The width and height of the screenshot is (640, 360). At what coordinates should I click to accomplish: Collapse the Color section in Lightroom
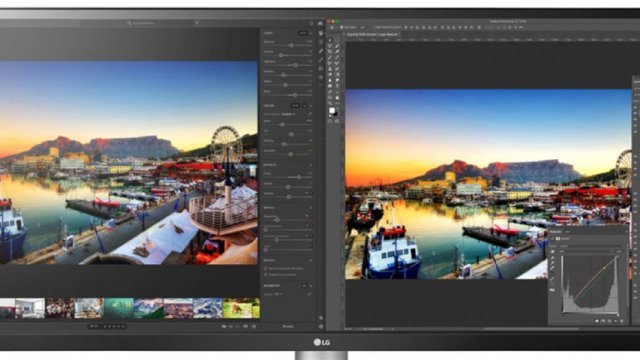(311, 106)
